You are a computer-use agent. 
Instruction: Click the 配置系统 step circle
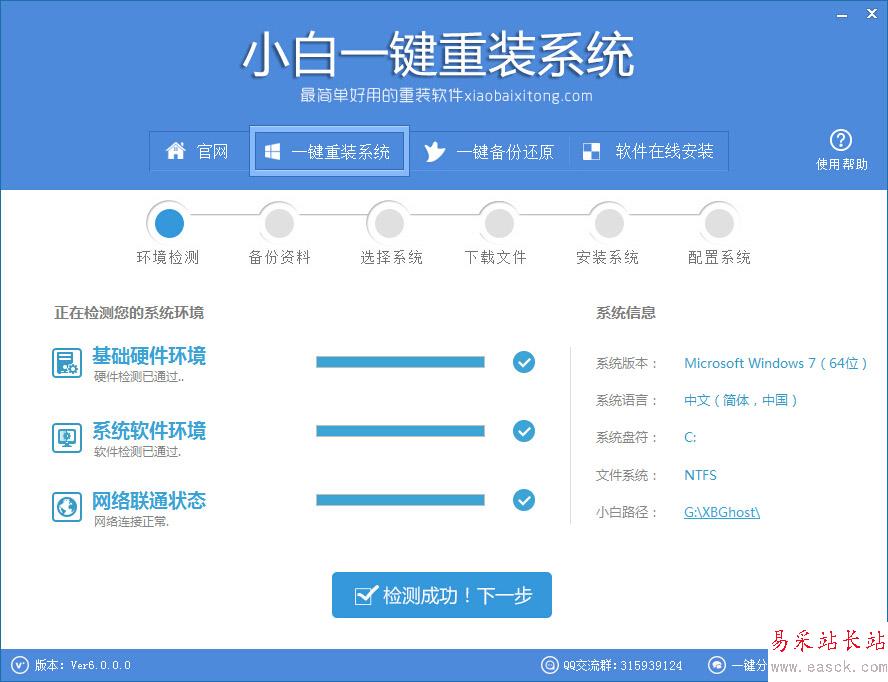pos(719,223)
